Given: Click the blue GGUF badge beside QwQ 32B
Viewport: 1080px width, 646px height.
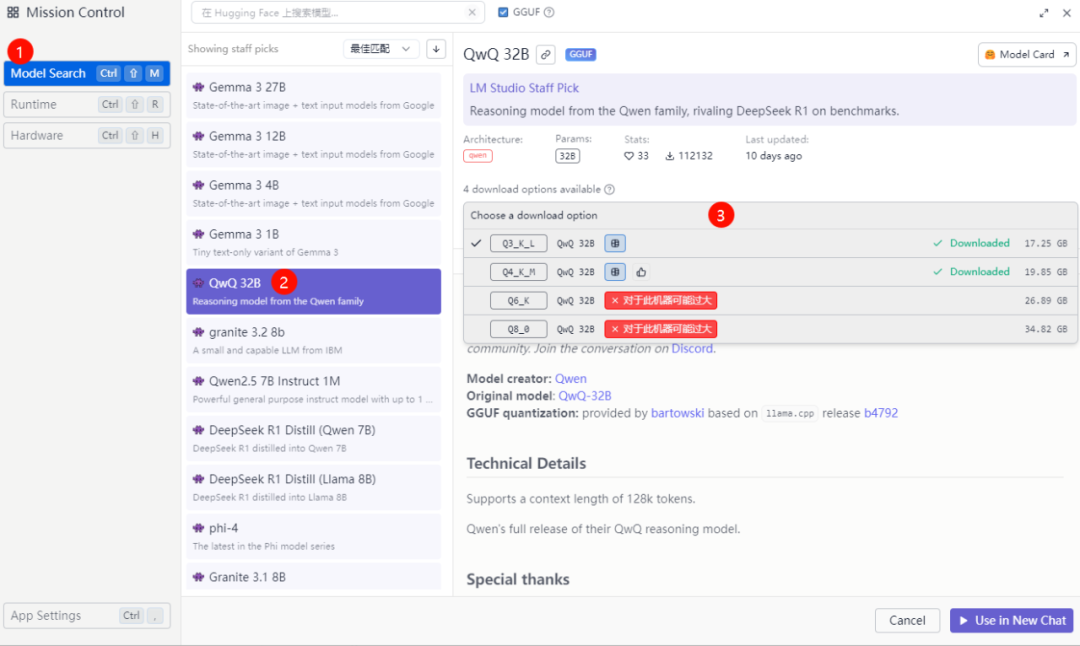Looking at the screenshot, I should [581, 54].
